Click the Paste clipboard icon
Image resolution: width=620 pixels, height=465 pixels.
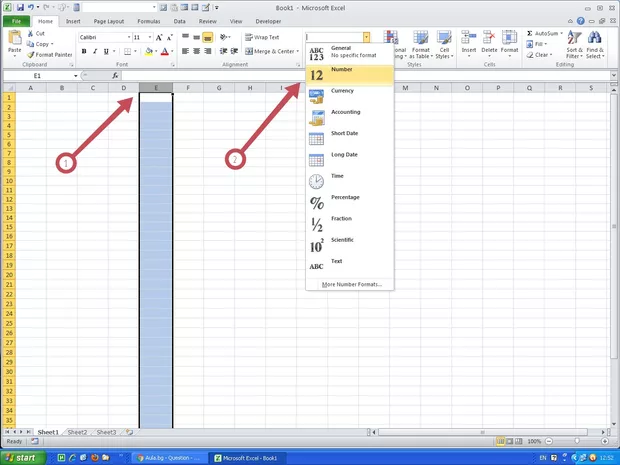pos(15,38)
